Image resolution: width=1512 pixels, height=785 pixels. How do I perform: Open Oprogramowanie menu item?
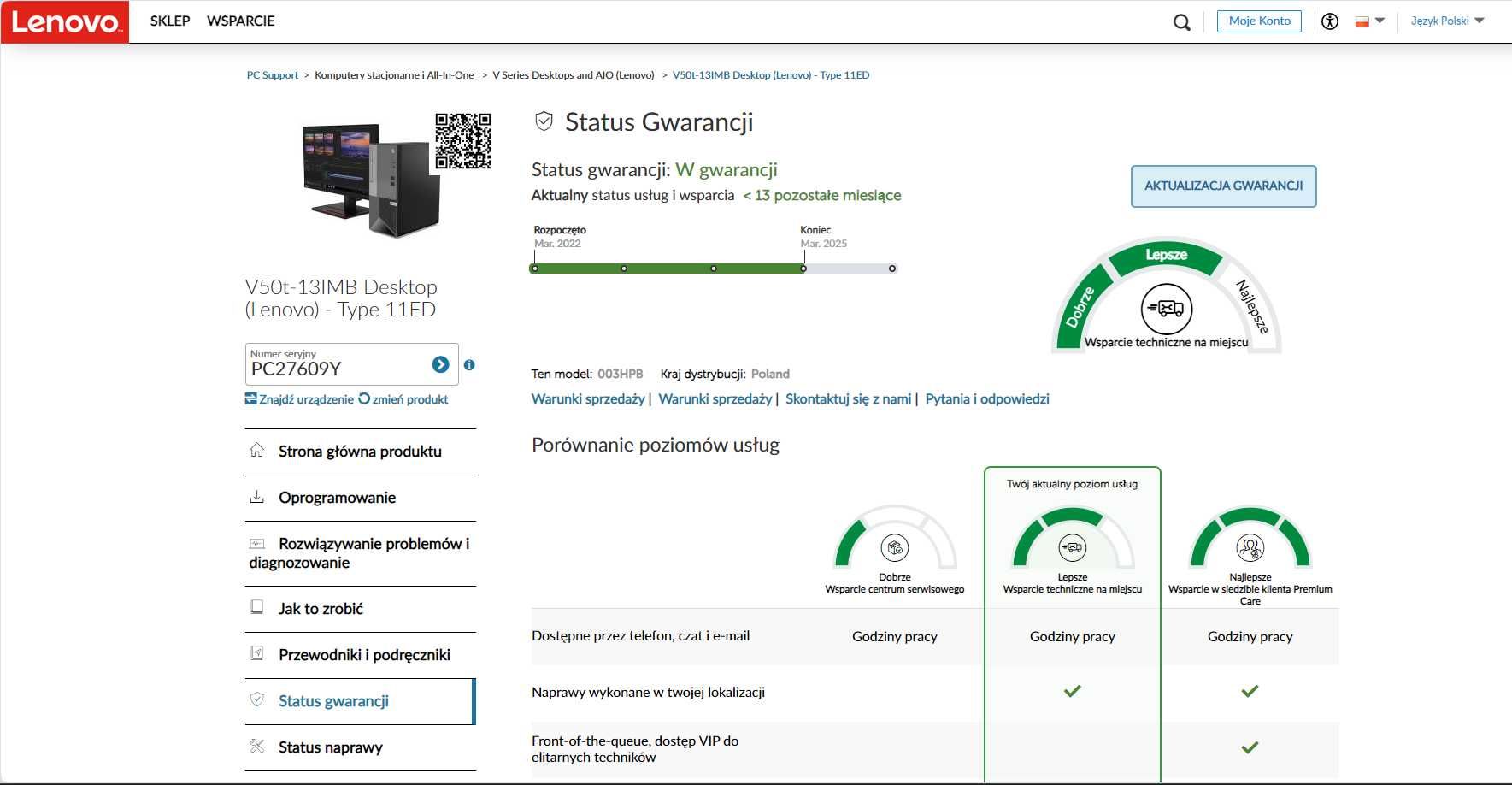(x=360, y=498)
